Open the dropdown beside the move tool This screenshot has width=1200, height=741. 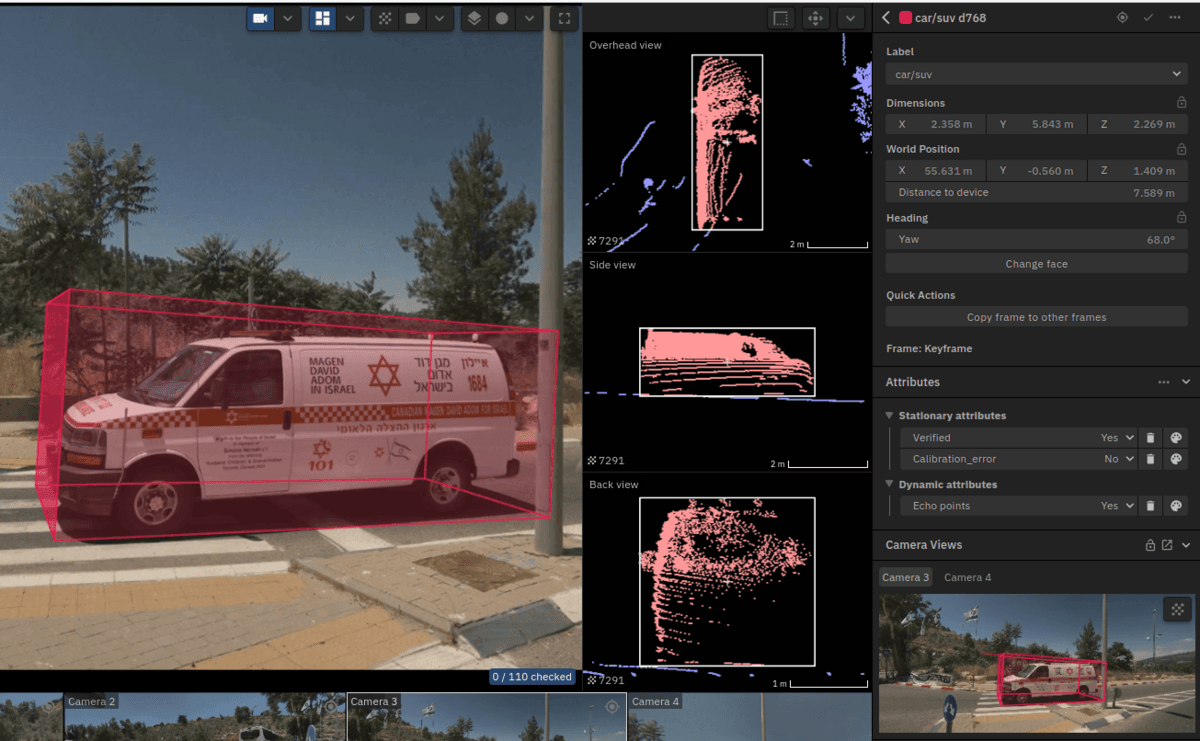(x=851, y=18)
